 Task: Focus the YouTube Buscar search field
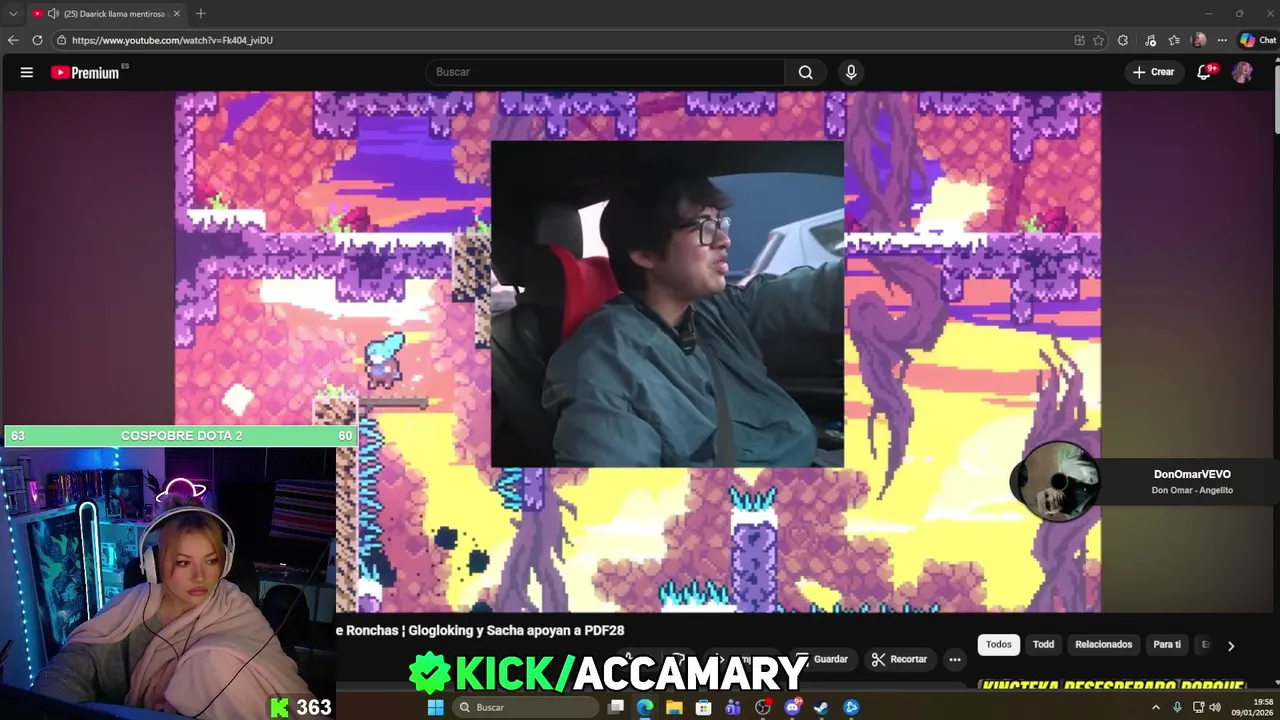click(x=606, y=72)
